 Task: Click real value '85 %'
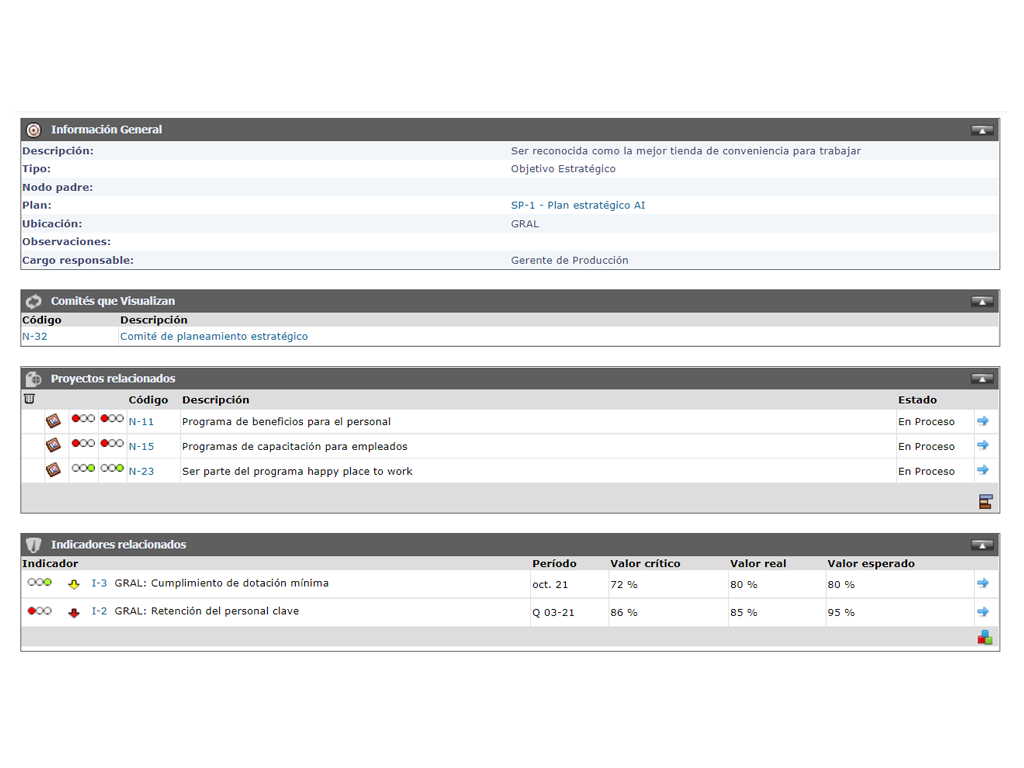tap(744, 613)
